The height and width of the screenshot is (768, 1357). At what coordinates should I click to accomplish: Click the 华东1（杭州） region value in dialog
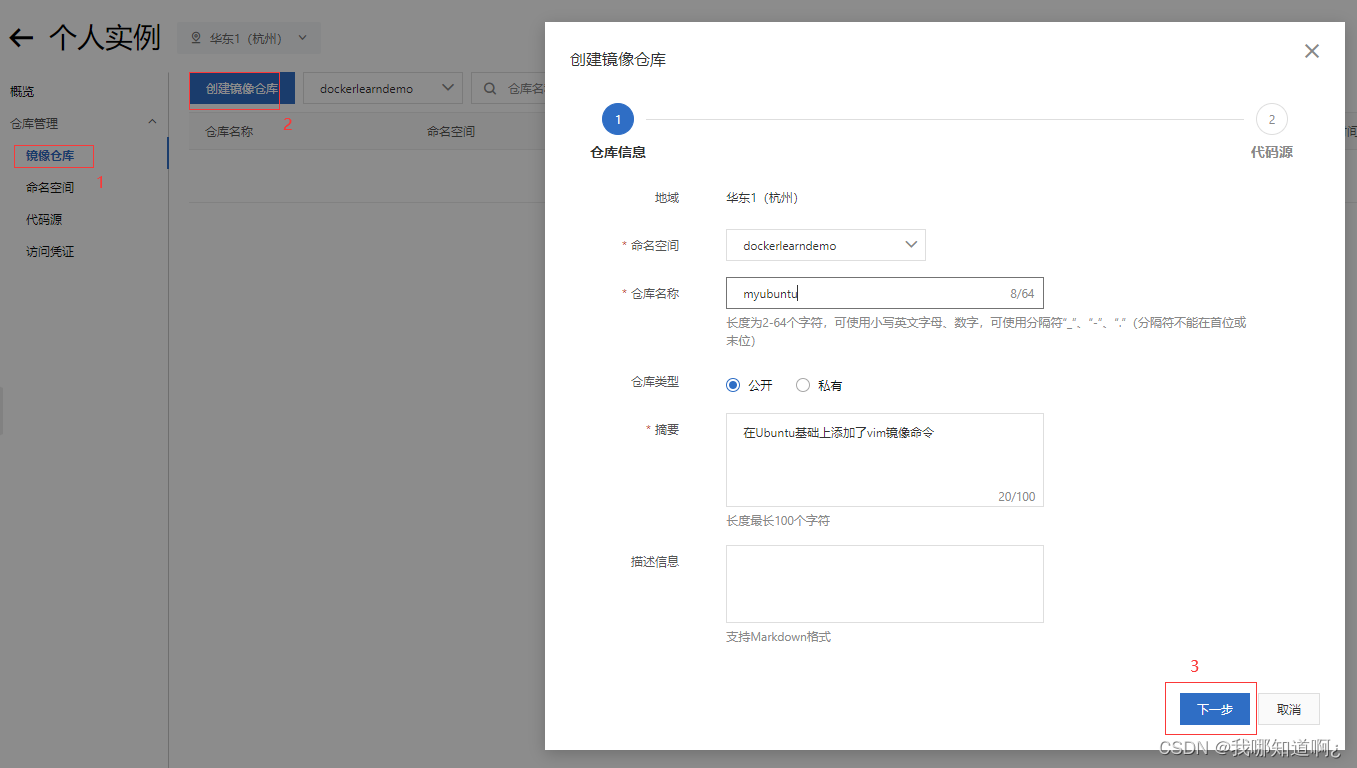[x=762, y=197]
